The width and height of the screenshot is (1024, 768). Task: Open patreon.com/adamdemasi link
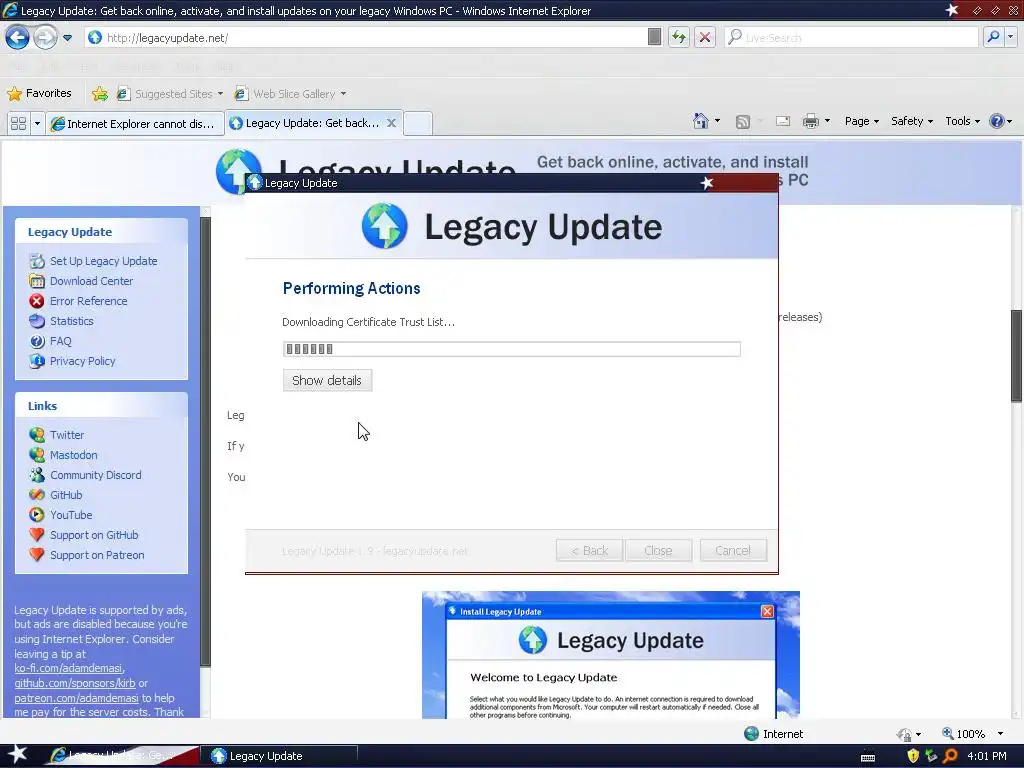point(76,698)
